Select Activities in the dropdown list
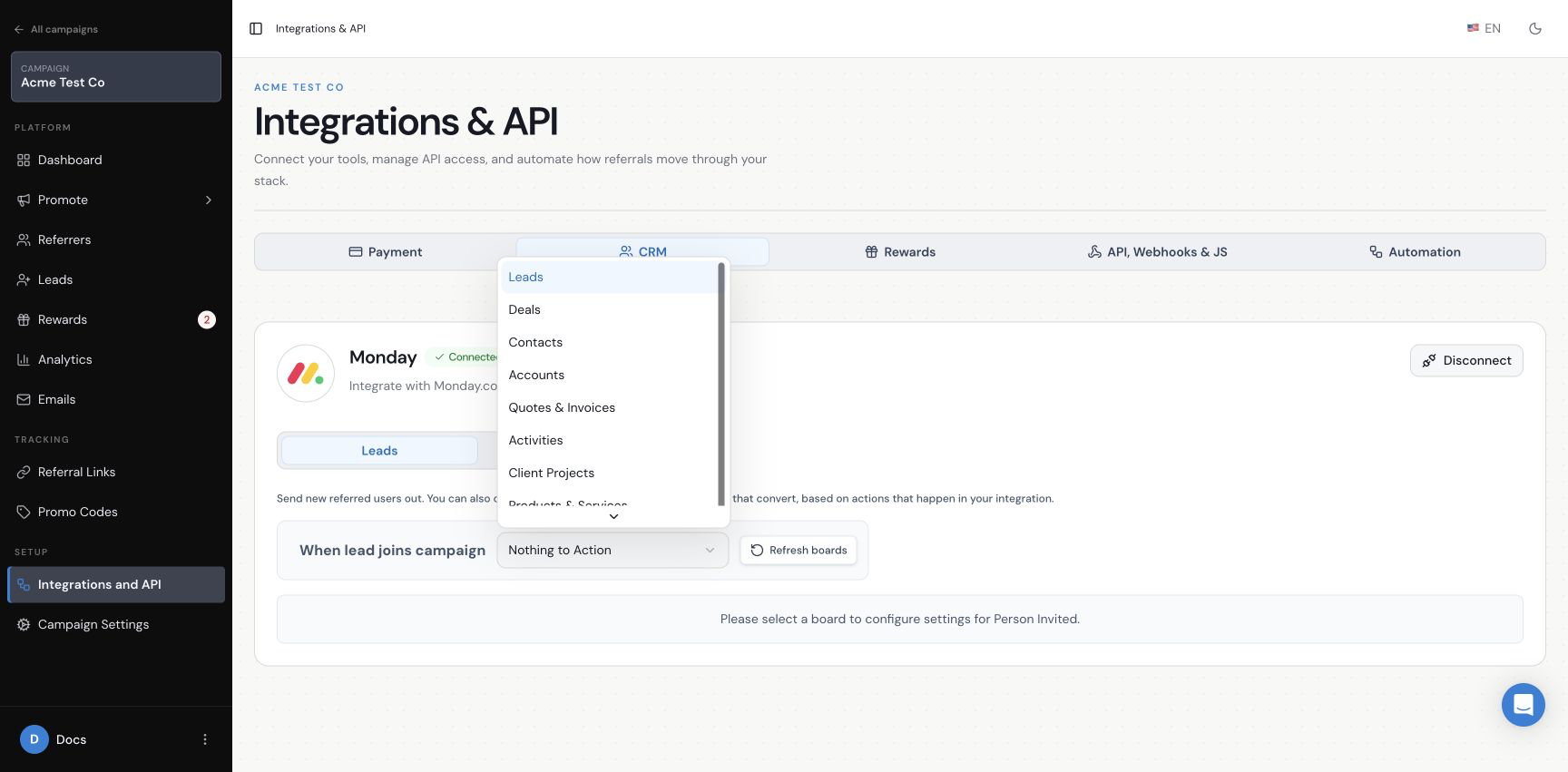 tap(610, 440)
